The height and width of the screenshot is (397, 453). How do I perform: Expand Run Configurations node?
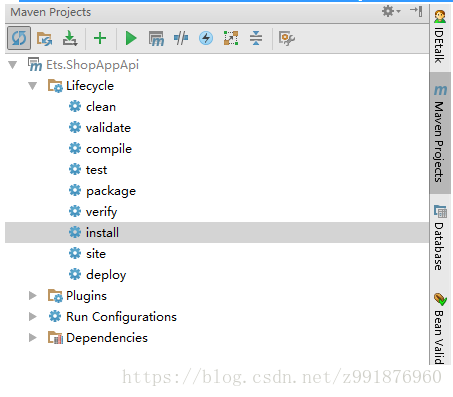(x=33, y=317)
